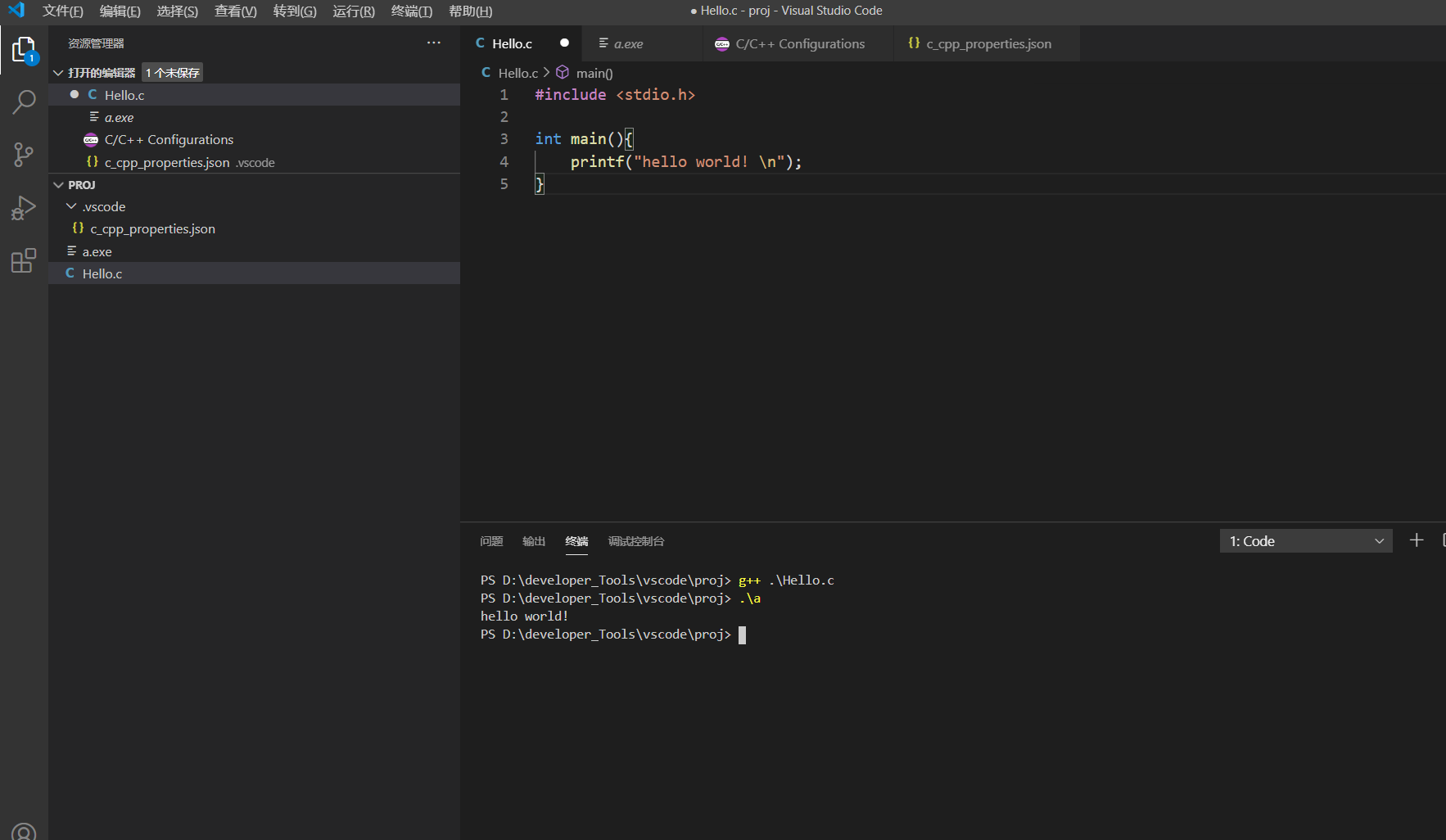Switch to the 调试控制台 panel tab

pos(636,541)
